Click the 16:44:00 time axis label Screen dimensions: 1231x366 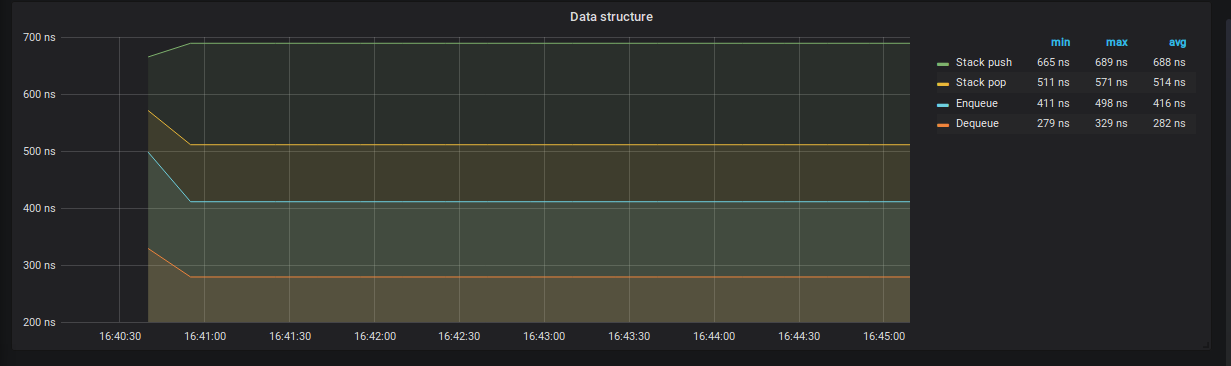pyautogui.click(x=714, y=337)
